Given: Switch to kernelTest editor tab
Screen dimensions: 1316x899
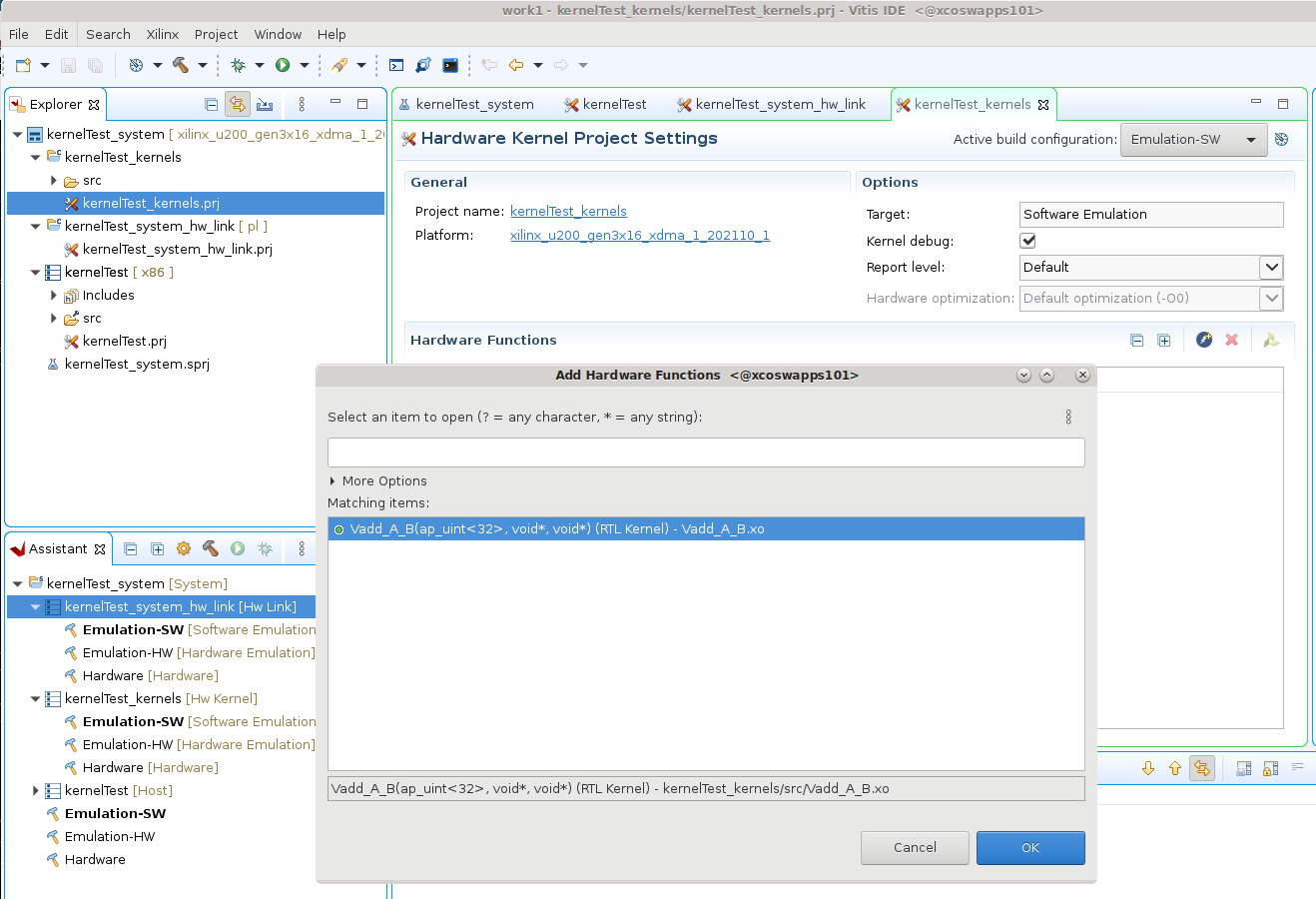Looking at the screenshot, I should coord(605,104).
